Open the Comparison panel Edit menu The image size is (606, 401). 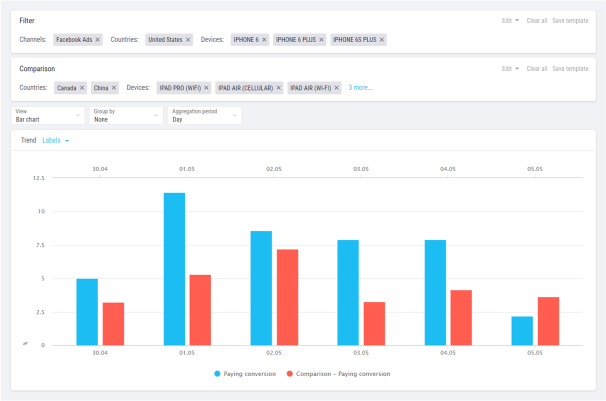pos(509,69)
